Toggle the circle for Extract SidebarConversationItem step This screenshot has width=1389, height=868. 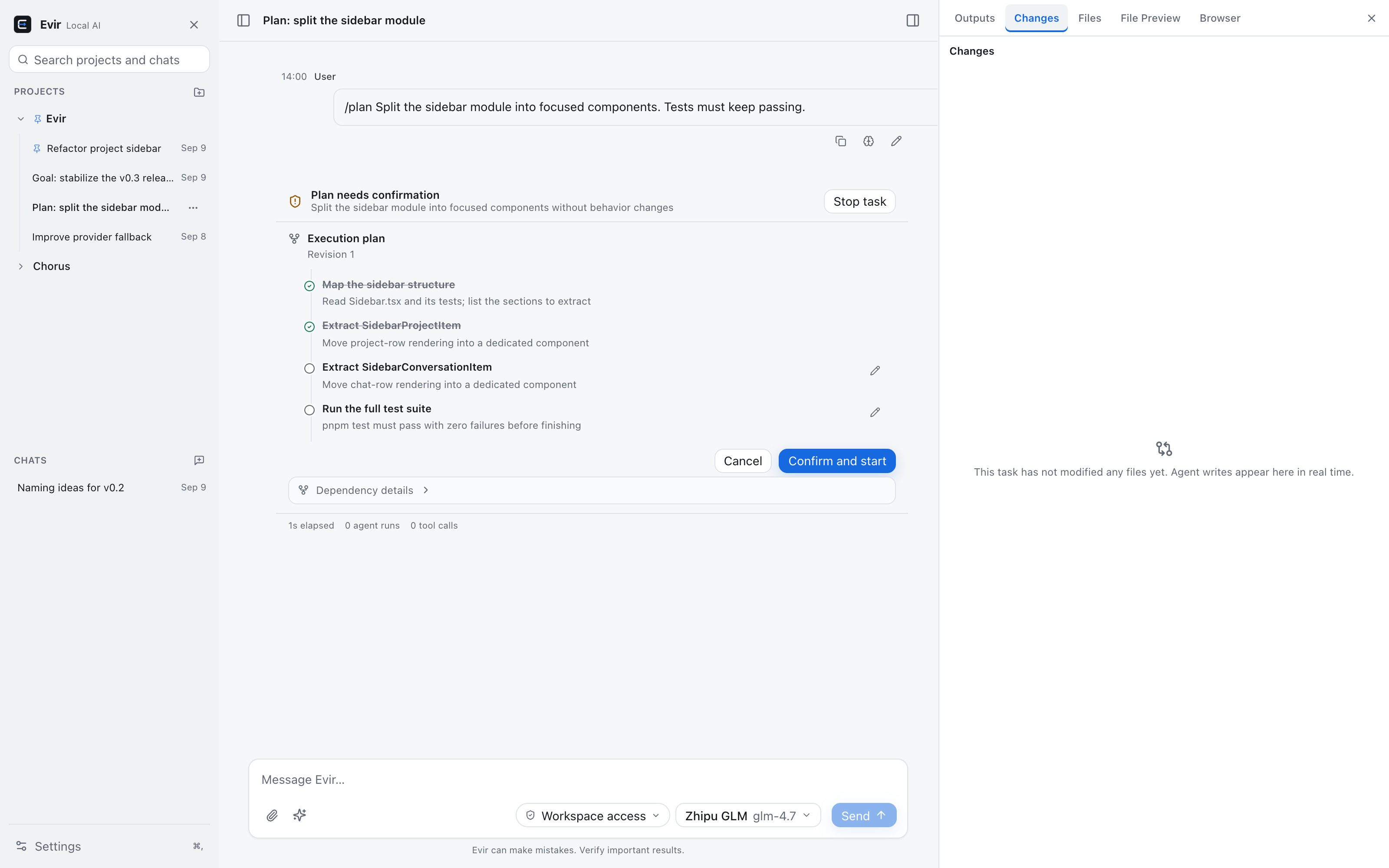309,368
